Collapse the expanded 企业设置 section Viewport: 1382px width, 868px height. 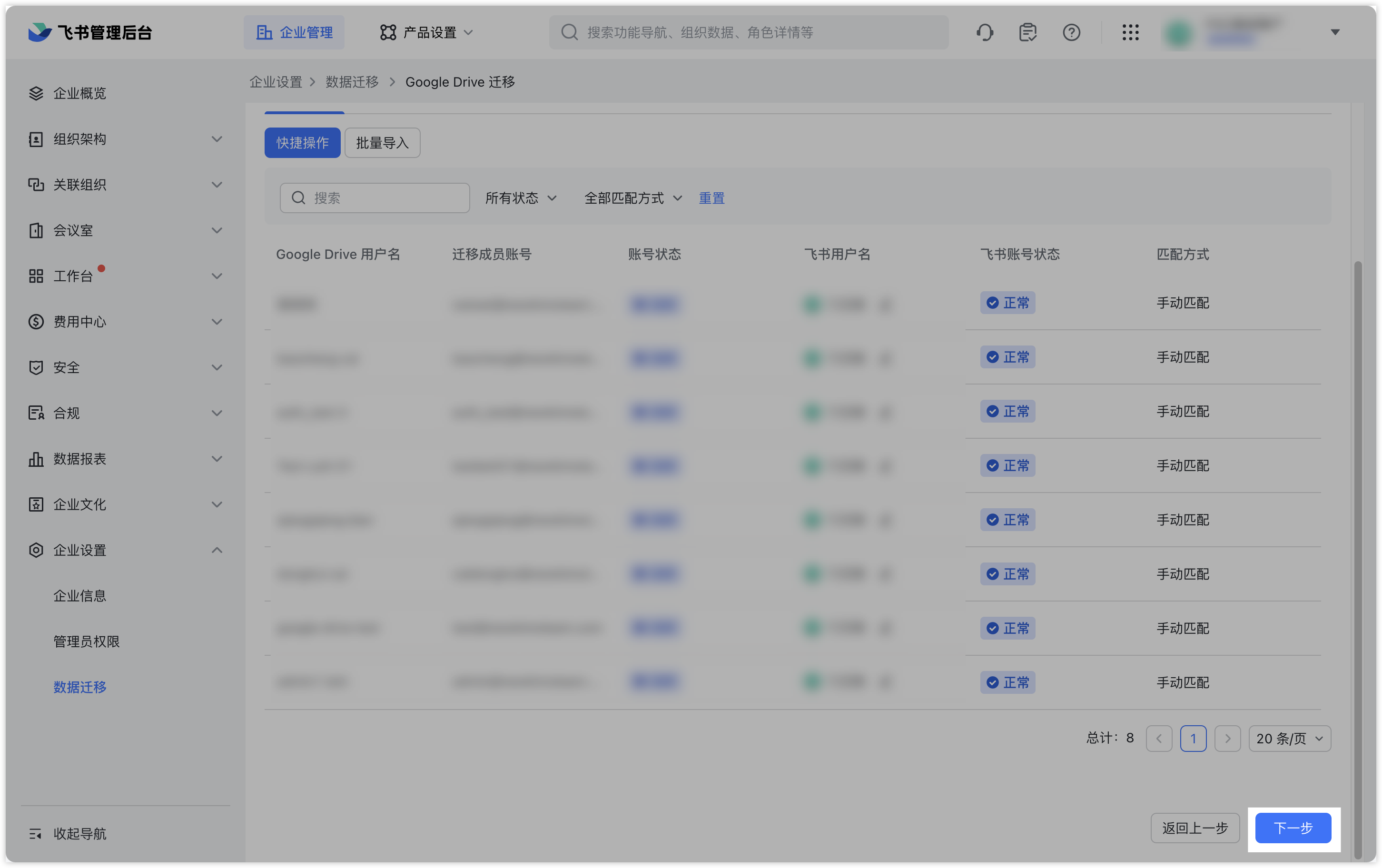tap(217, 550)
